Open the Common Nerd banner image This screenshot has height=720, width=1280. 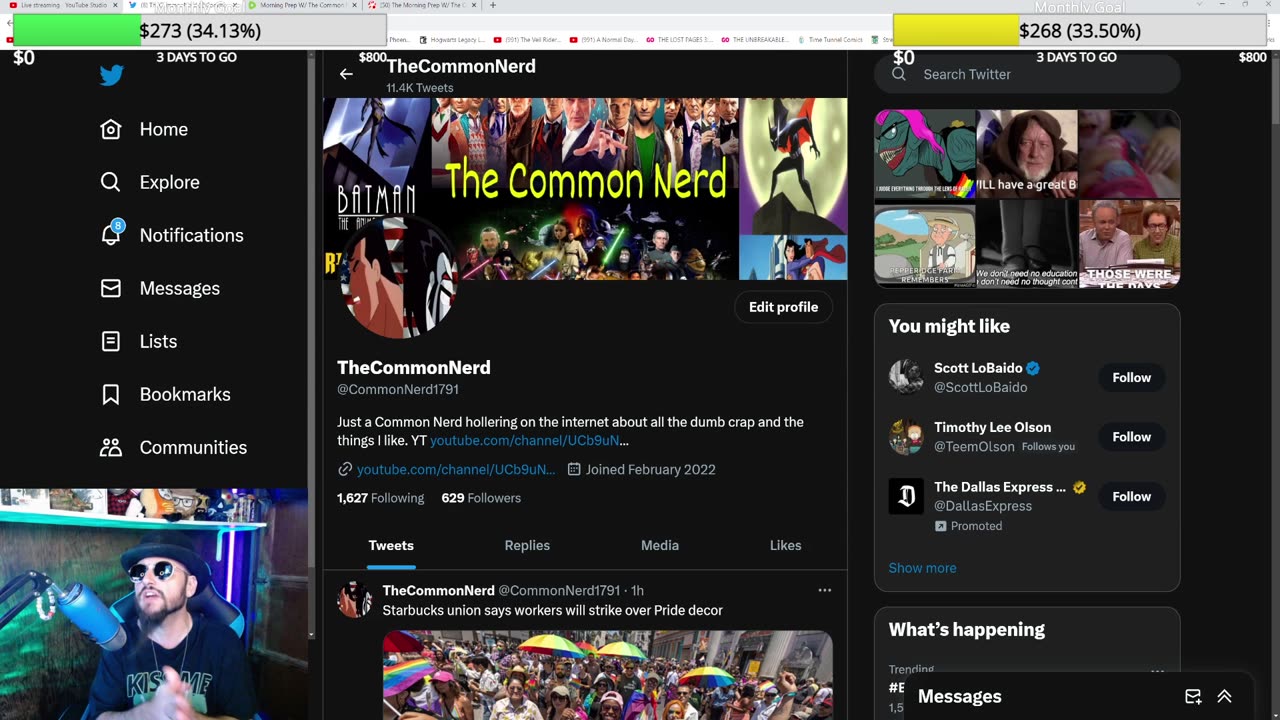tap(585, 188)
